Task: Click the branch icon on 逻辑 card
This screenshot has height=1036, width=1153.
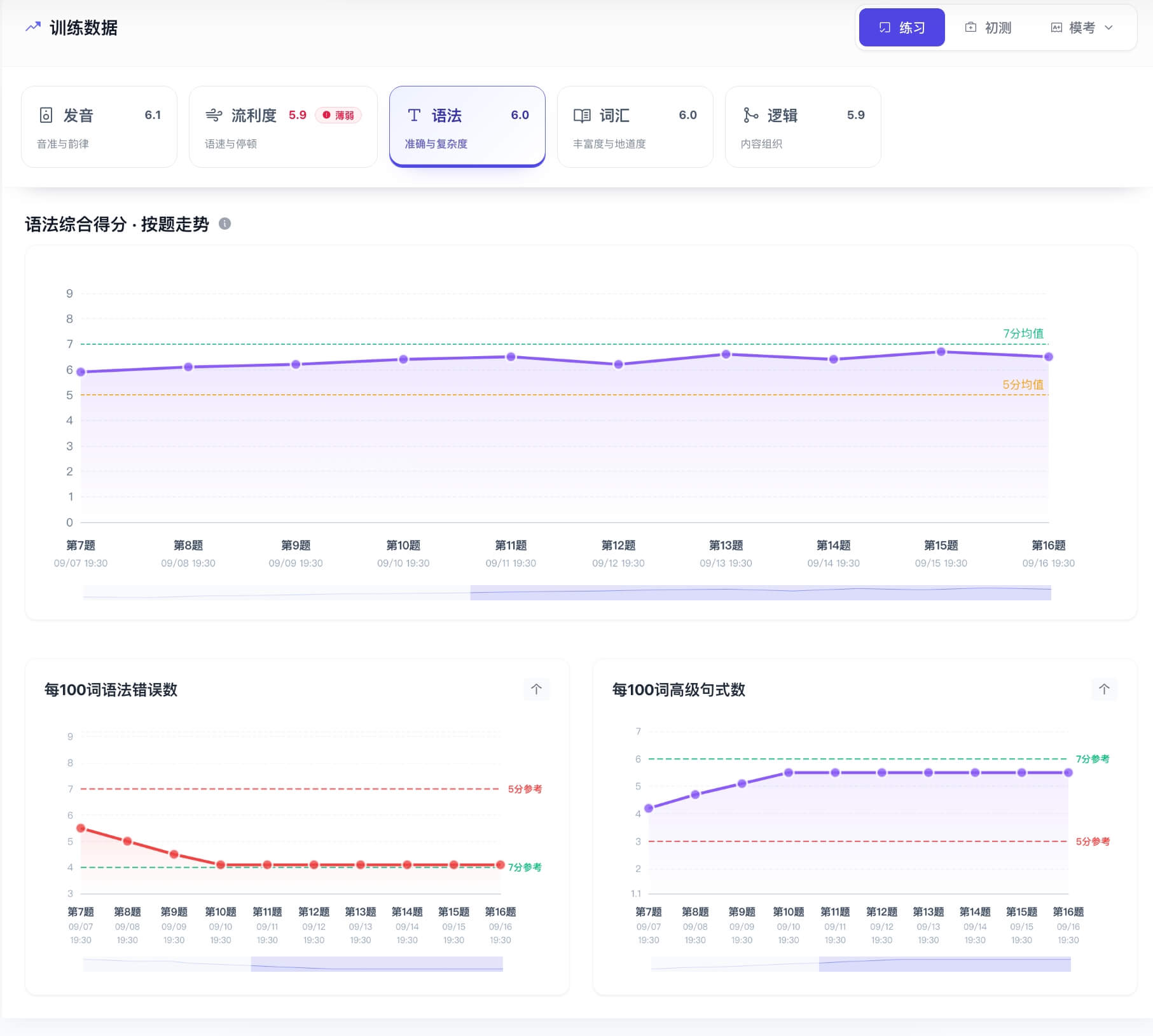Action: tap(750, 115)
